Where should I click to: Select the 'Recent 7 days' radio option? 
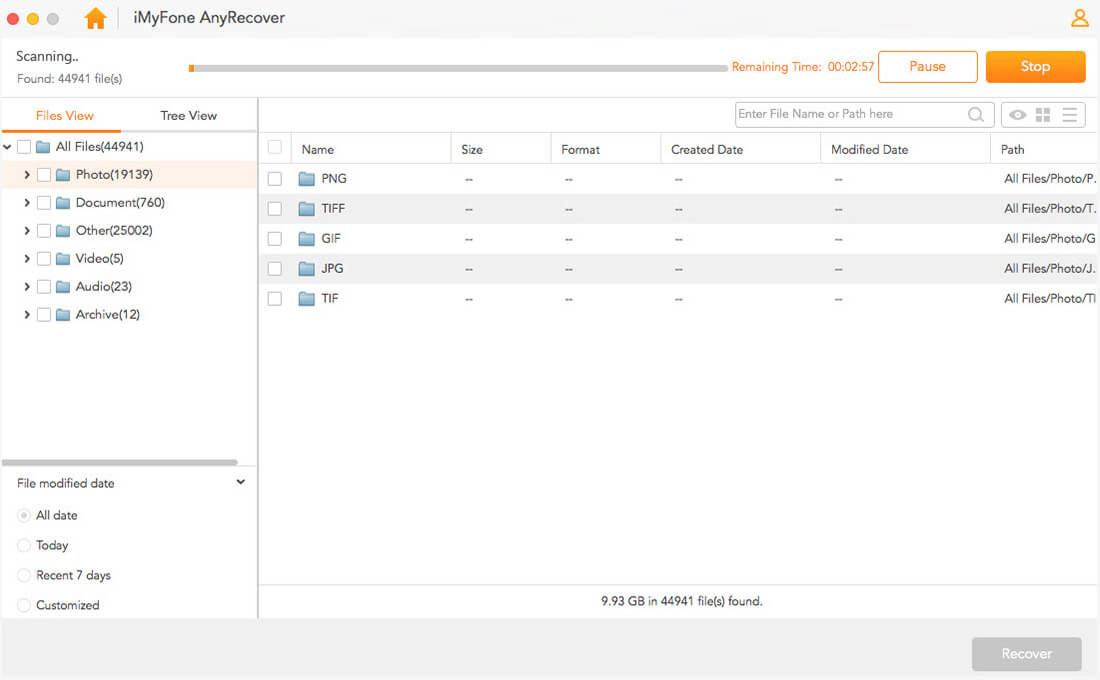(24, 576)
